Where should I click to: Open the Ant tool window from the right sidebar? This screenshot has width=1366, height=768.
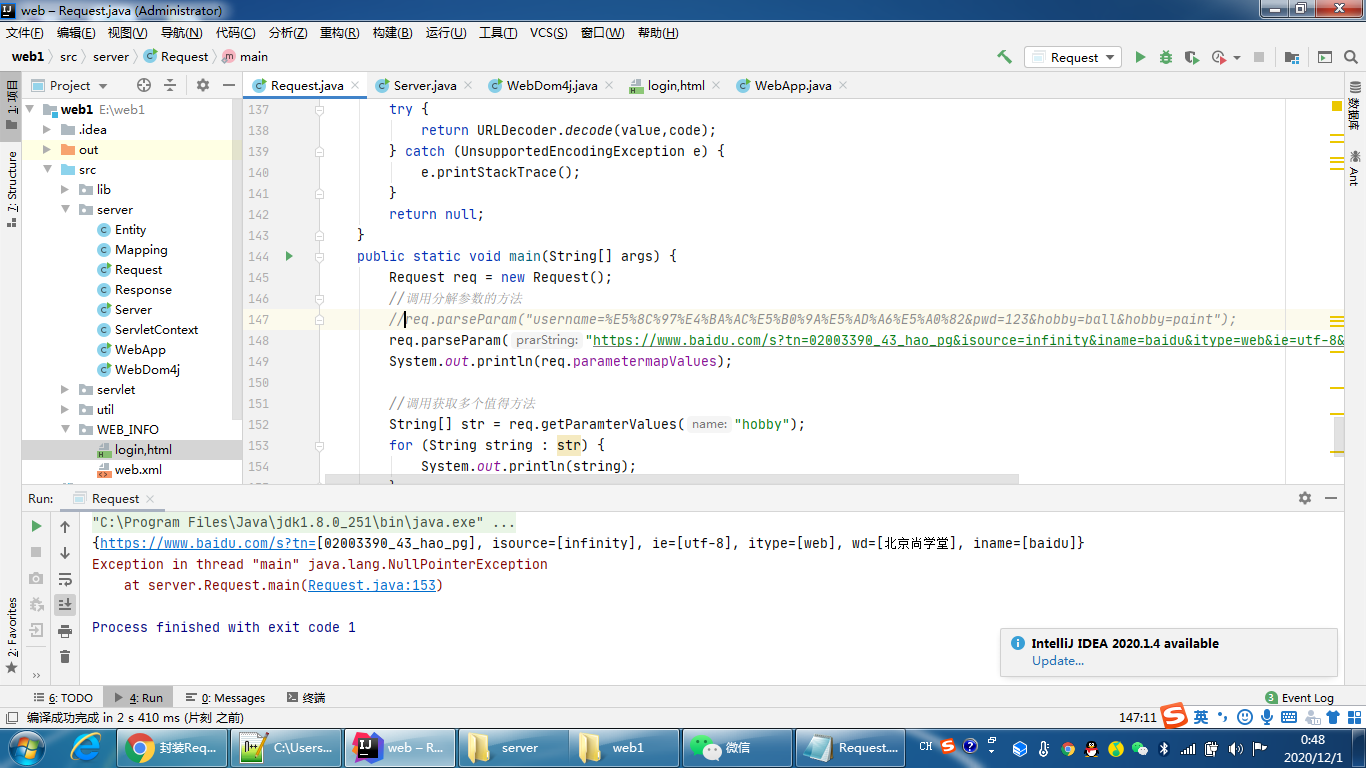1354,168
